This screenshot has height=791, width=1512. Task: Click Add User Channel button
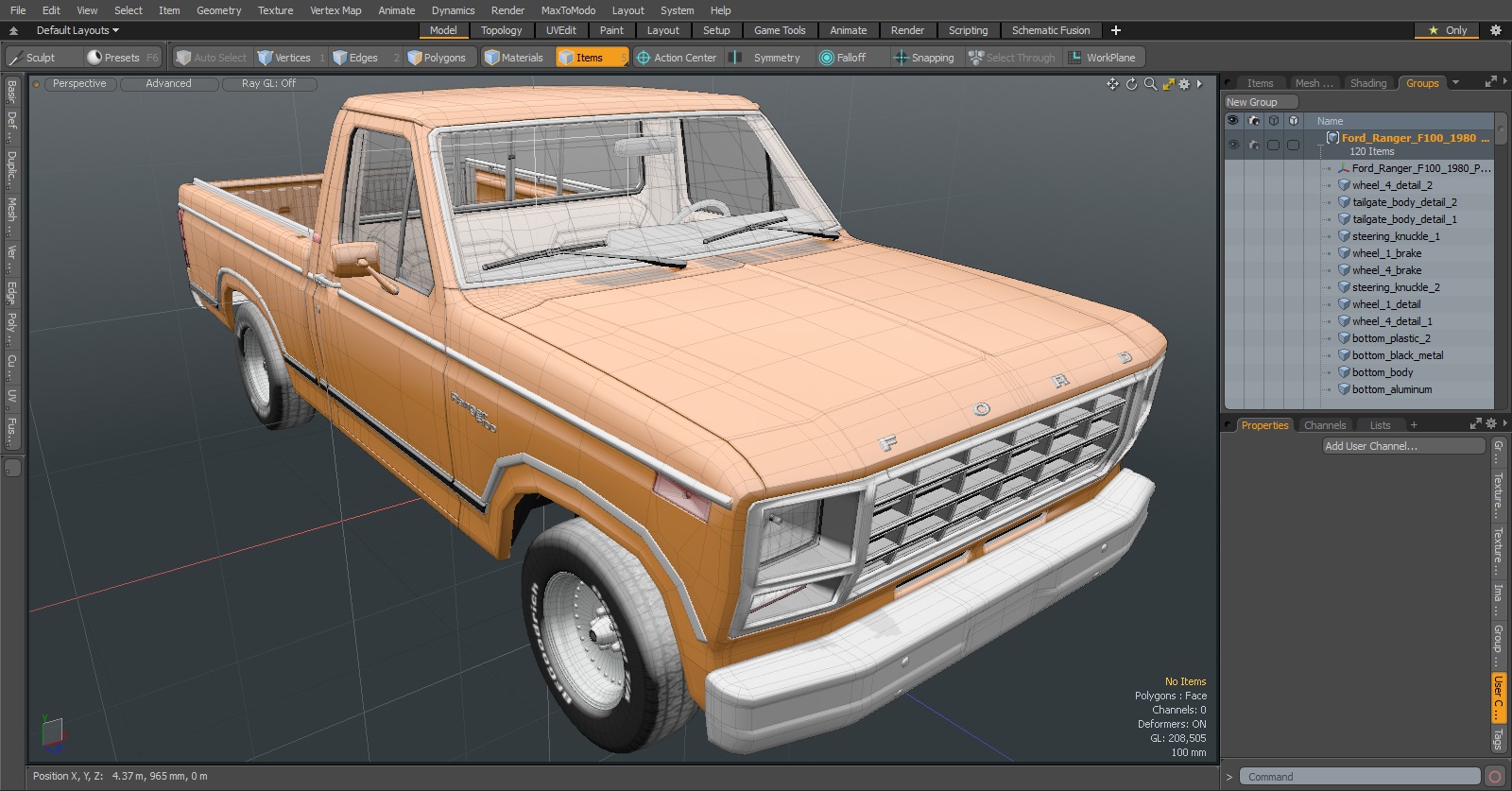pyautogui.click(x=1403, y=446)
